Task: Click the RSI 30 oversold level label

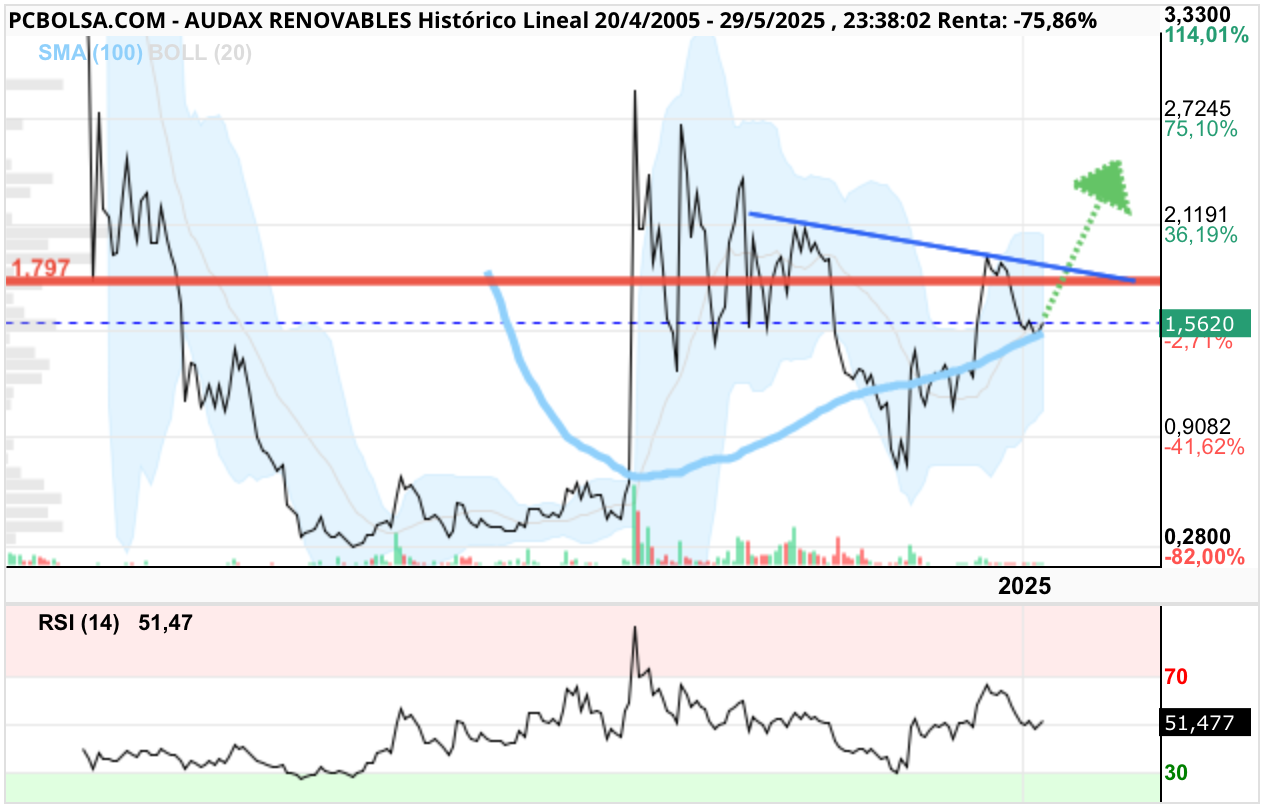Action: tap(1176, 773)
